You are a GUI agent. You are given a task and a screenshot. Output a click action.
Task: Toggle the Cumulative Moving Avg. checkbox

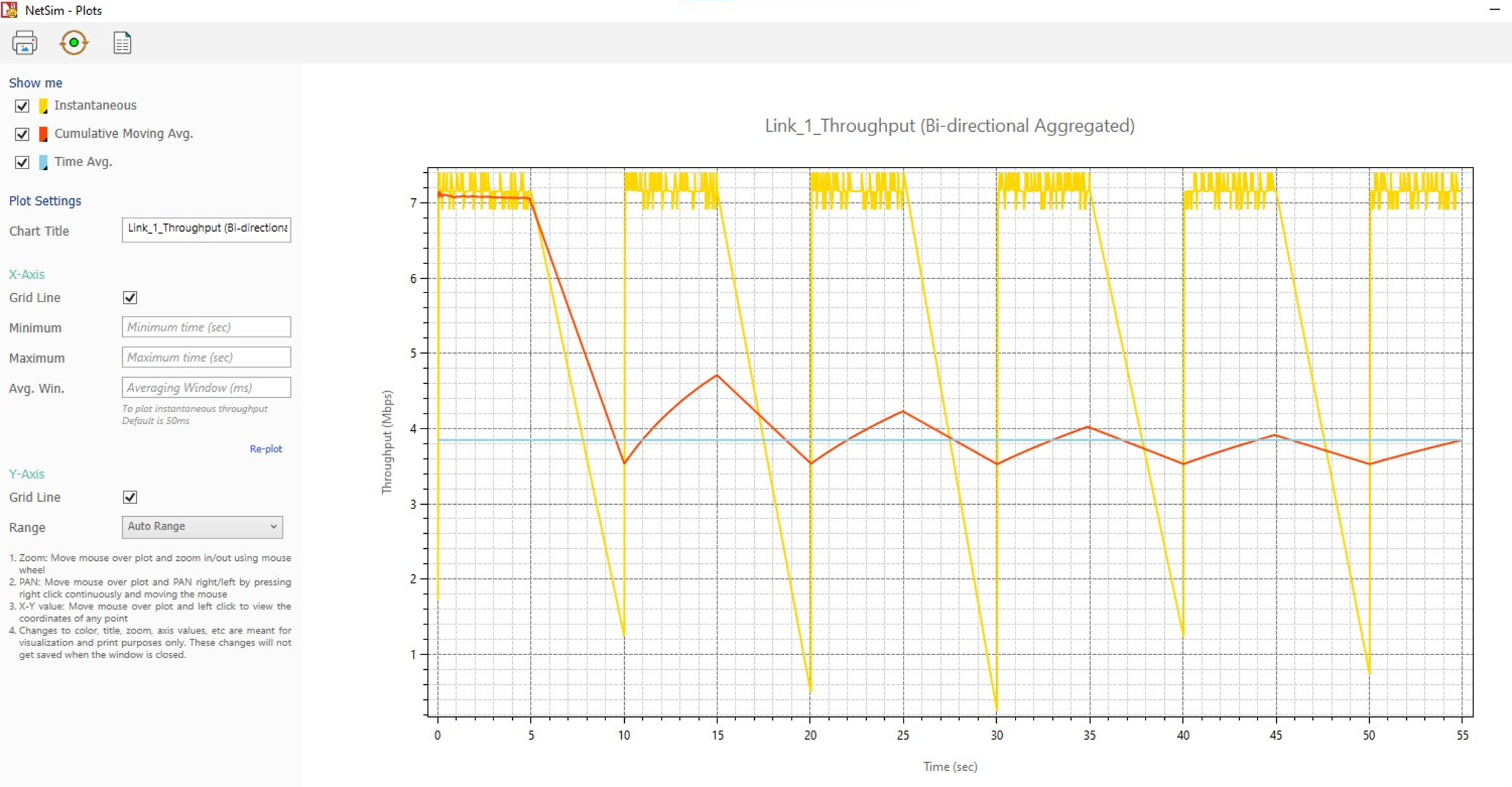[22, 134]
